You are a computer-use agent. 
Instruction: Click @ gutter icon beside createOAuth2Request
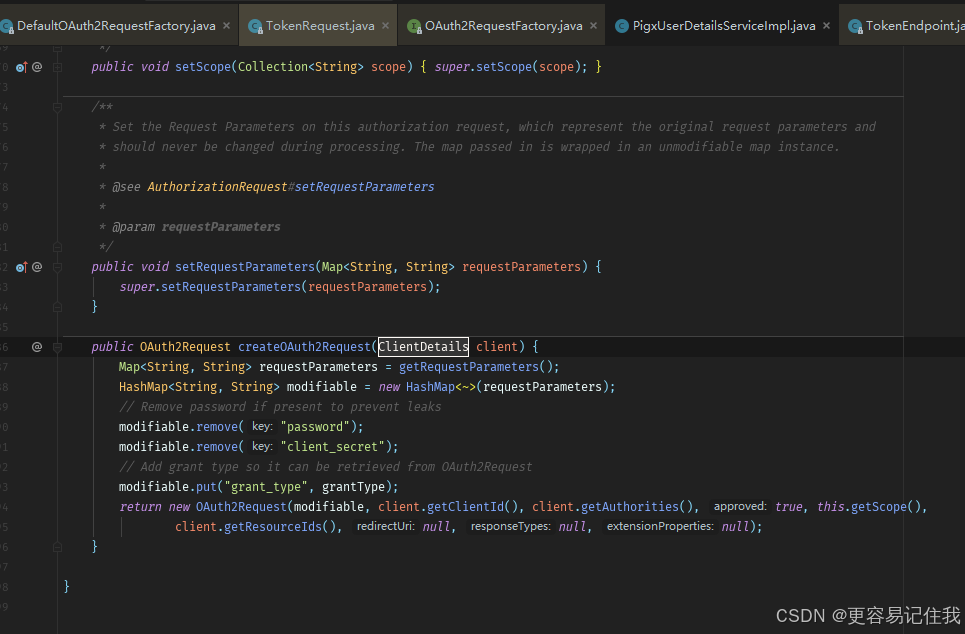pyautogui.click(x=37, y=347)
